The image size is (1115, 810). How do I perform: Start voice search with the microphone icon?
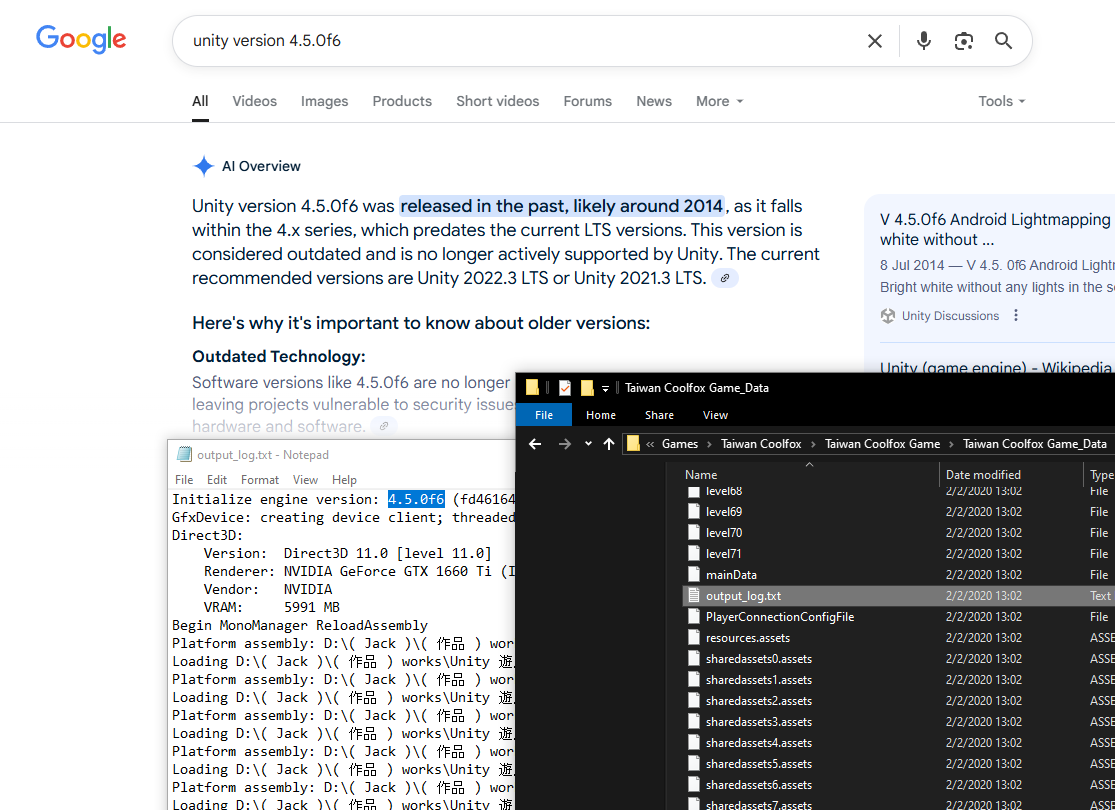924,41
